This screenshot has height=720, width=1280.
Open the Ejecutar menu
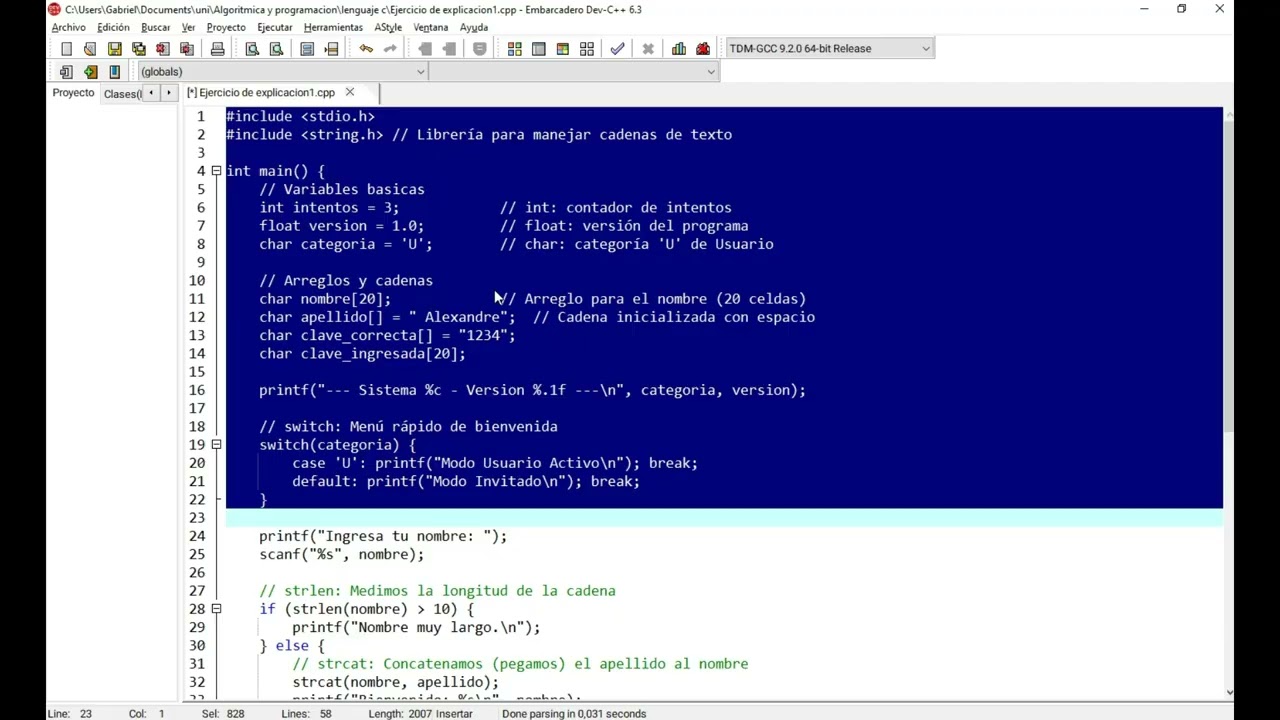coord(275,27)
